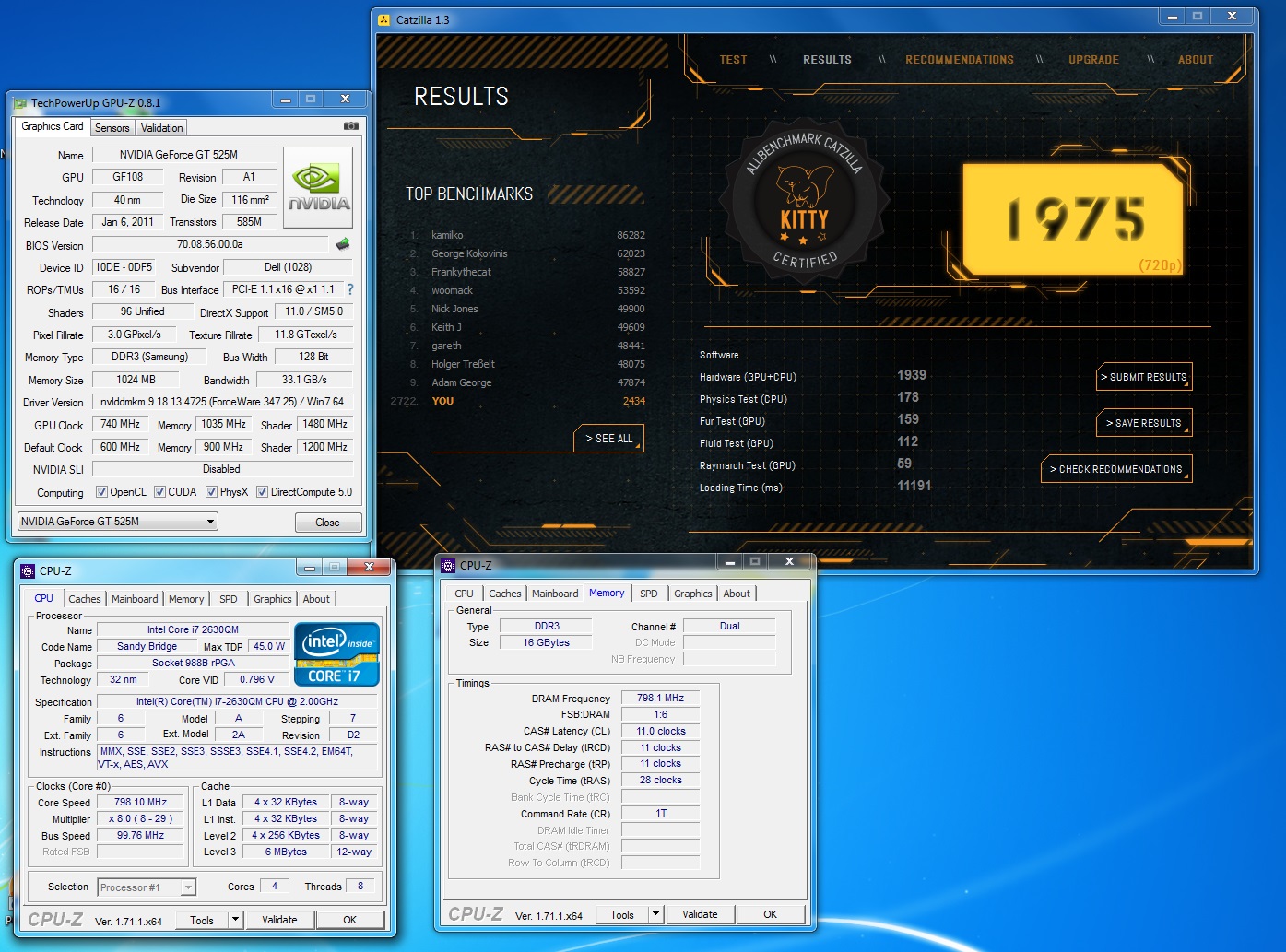Click the YOU ranking row 2434
Viewport: 1286px width, 952px height.
[x=518, y=401]
